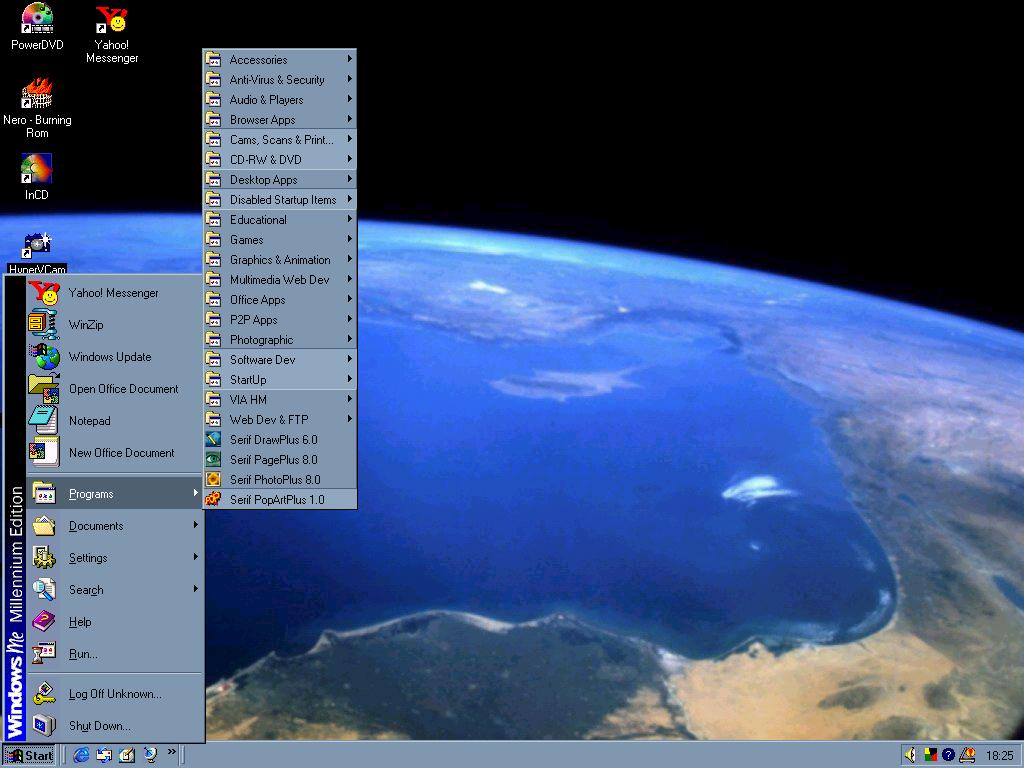
Task: Click the flame tray icon beside the clock
Action: tap(967, 756)
